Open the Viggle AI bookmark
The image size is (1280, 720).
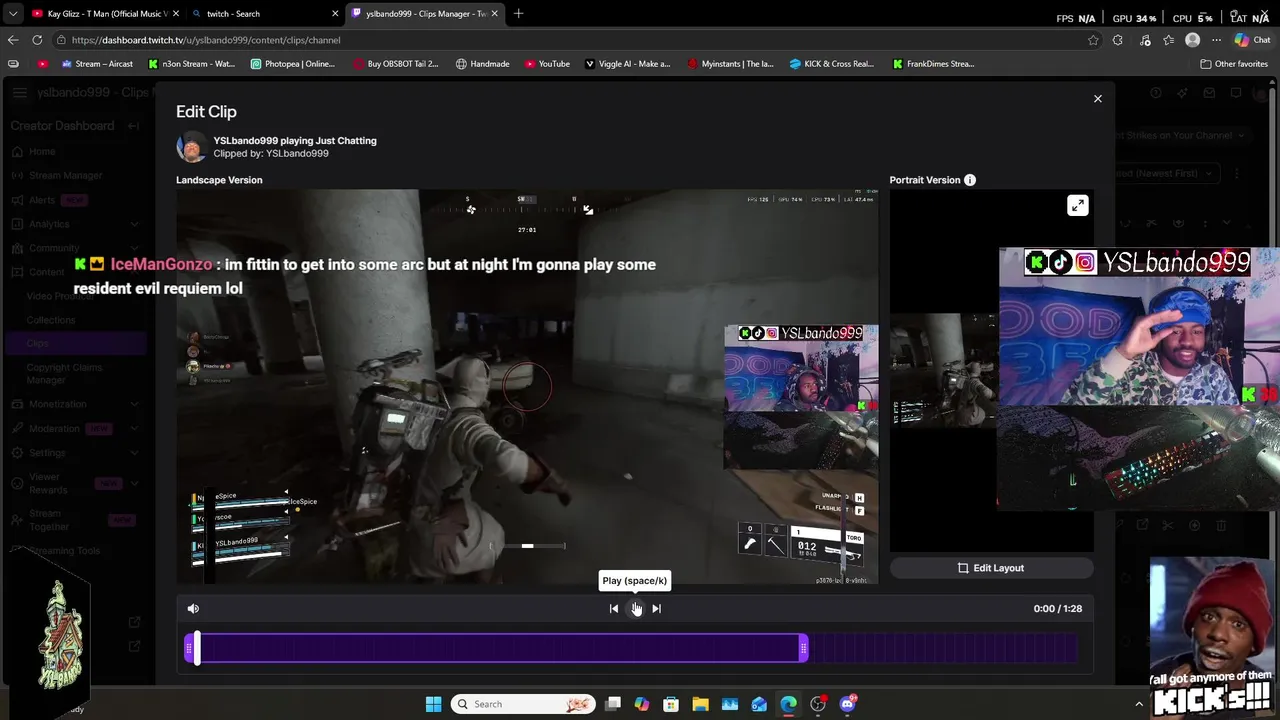pos(627,64)
